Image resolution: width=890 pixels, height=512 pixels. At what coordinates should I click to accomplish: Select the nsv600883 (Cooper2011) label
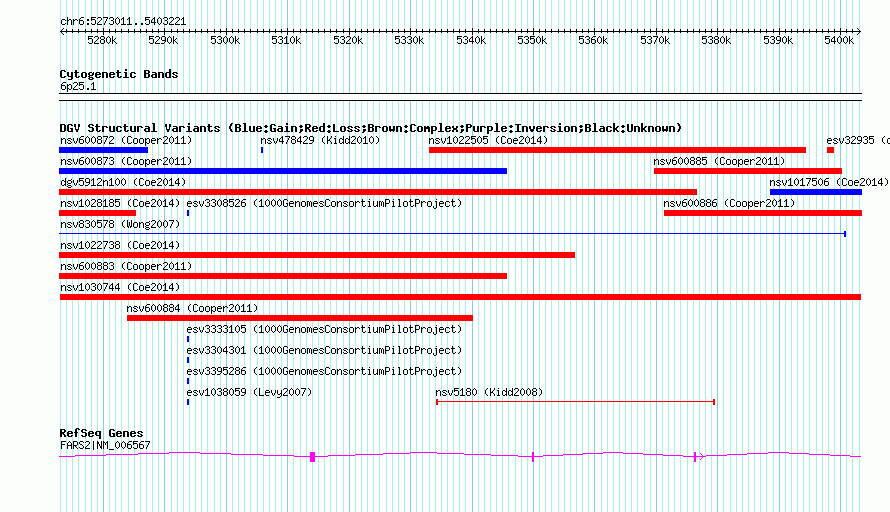point(126,266)
